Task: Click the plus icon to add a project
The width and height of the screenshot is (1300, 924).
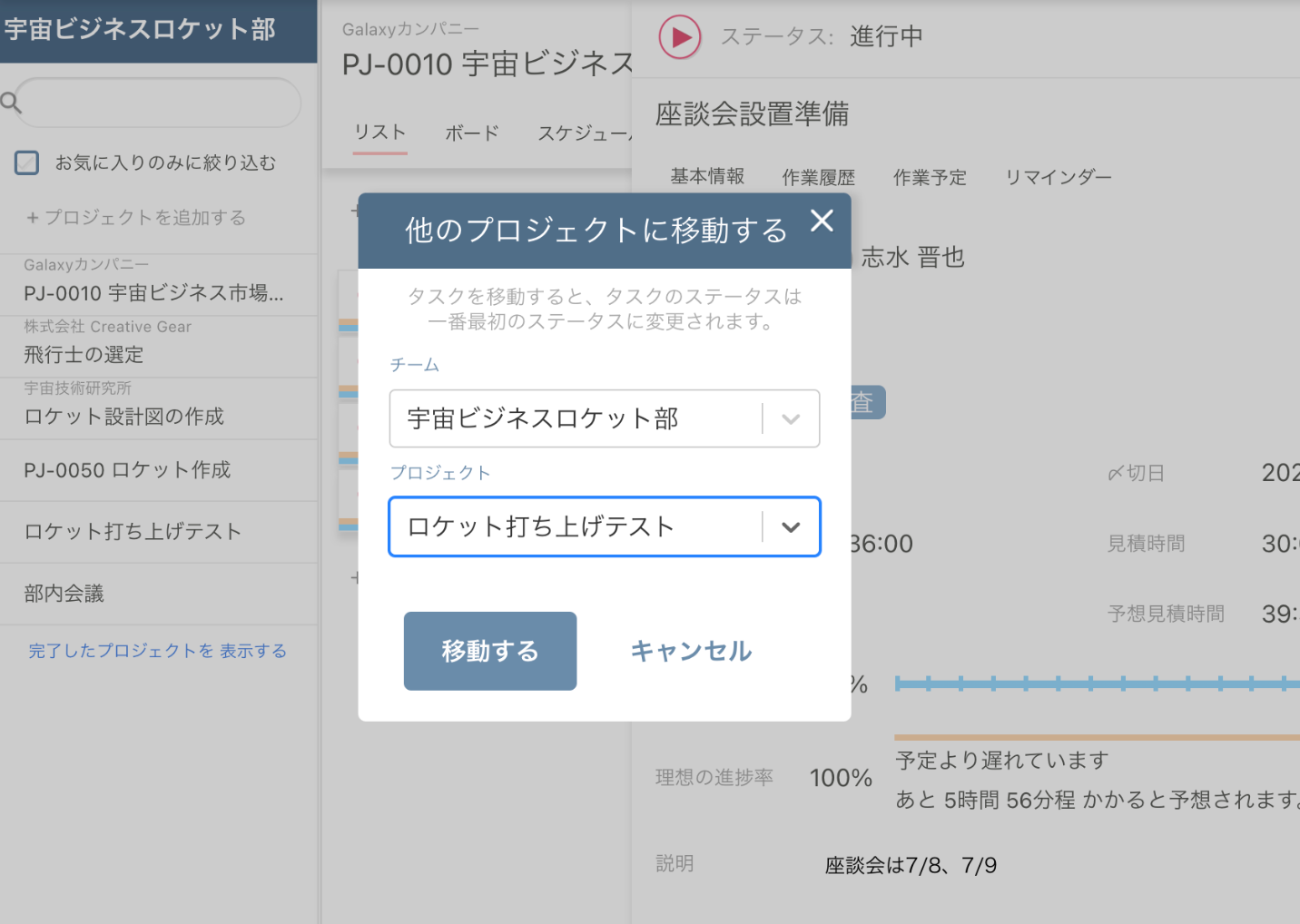Action: tap(33, 218)
